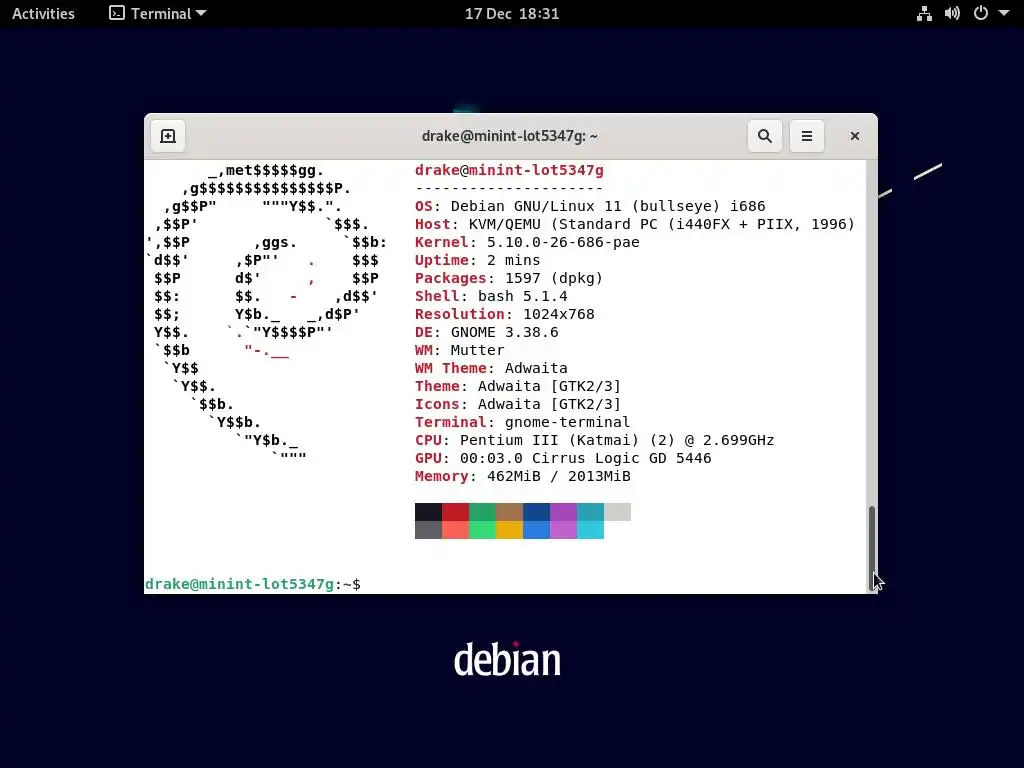Click the "WM Theme: Adwaita" line
The height and width of the screenshot is (768, 1024).
491,368
